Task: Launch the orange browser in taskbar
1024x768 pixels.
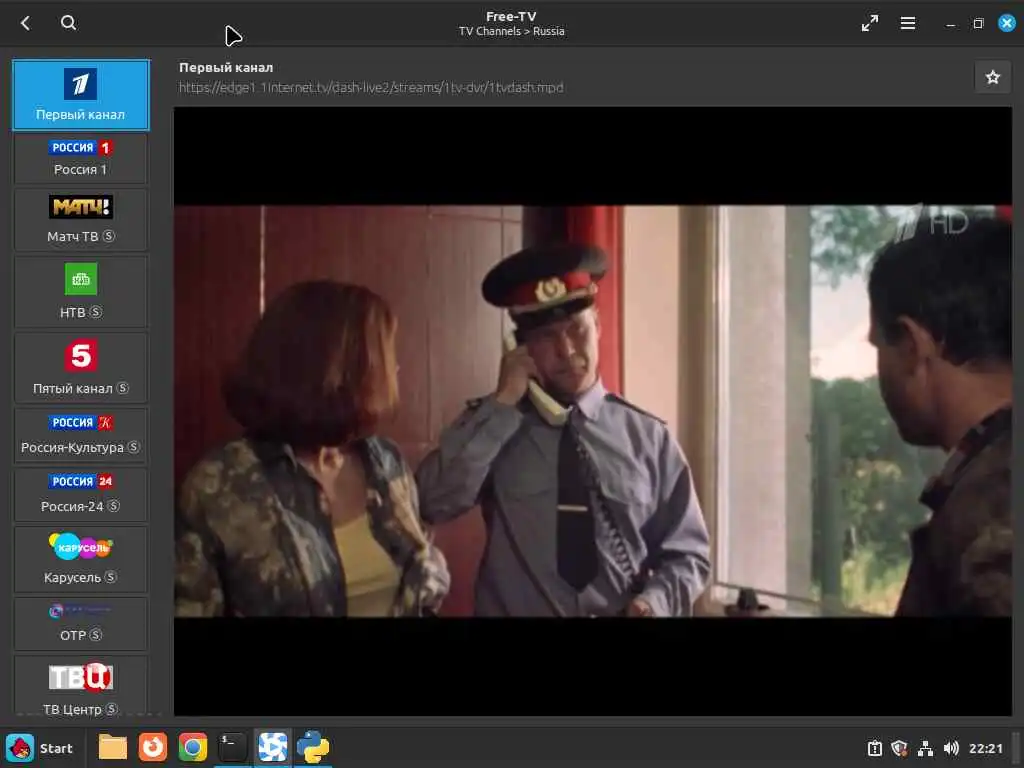Action: click(x=153, y=748)
